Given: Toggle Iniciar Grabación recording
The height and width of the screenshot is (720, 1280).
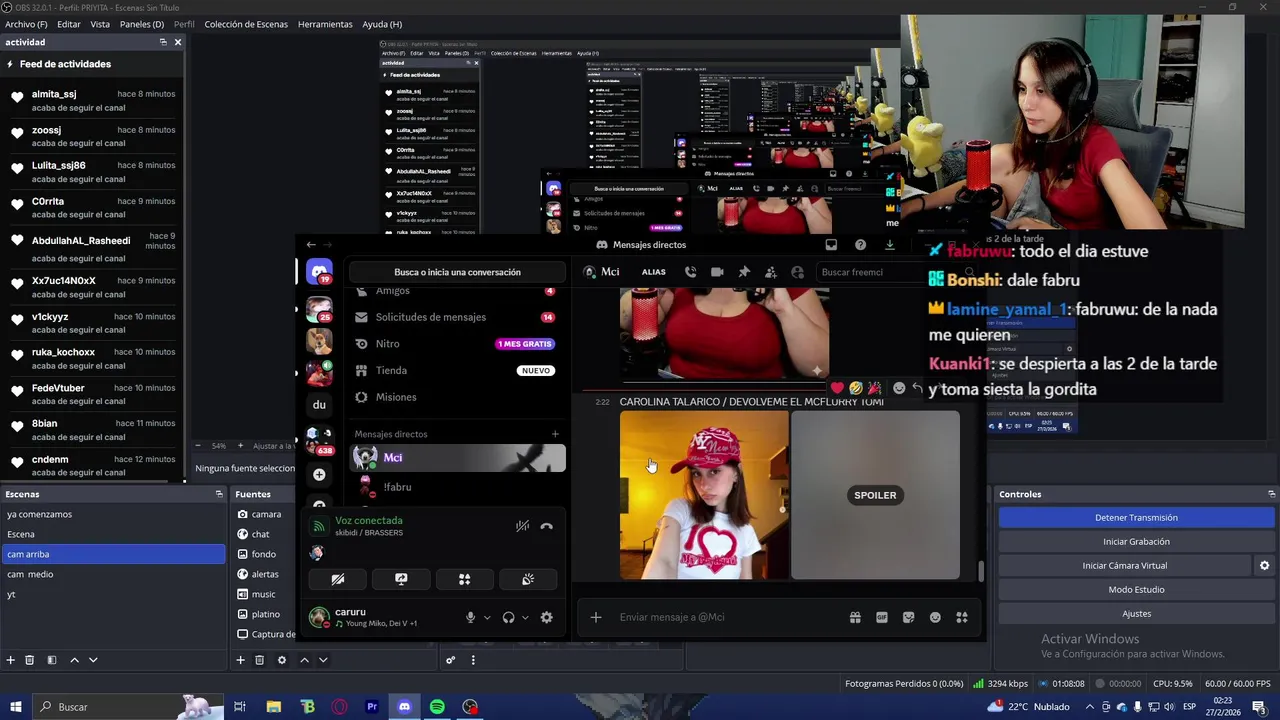Looking at the screenshot, I should [x=1136, y=542].
